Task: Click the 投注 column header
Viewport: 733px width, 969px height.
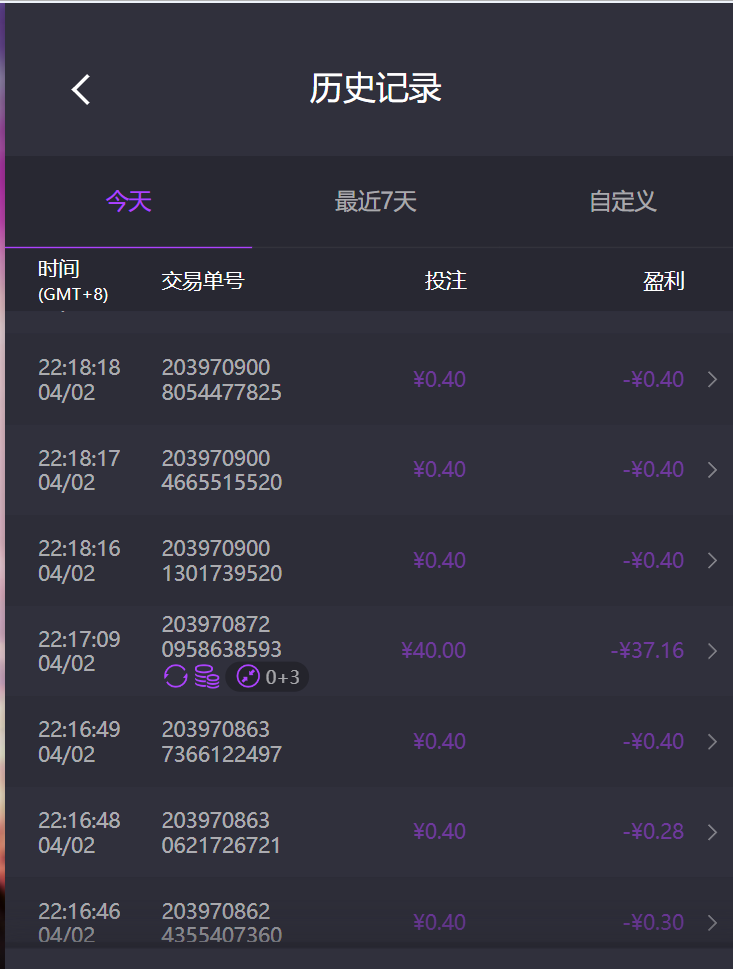Action: tap(445, 281)
